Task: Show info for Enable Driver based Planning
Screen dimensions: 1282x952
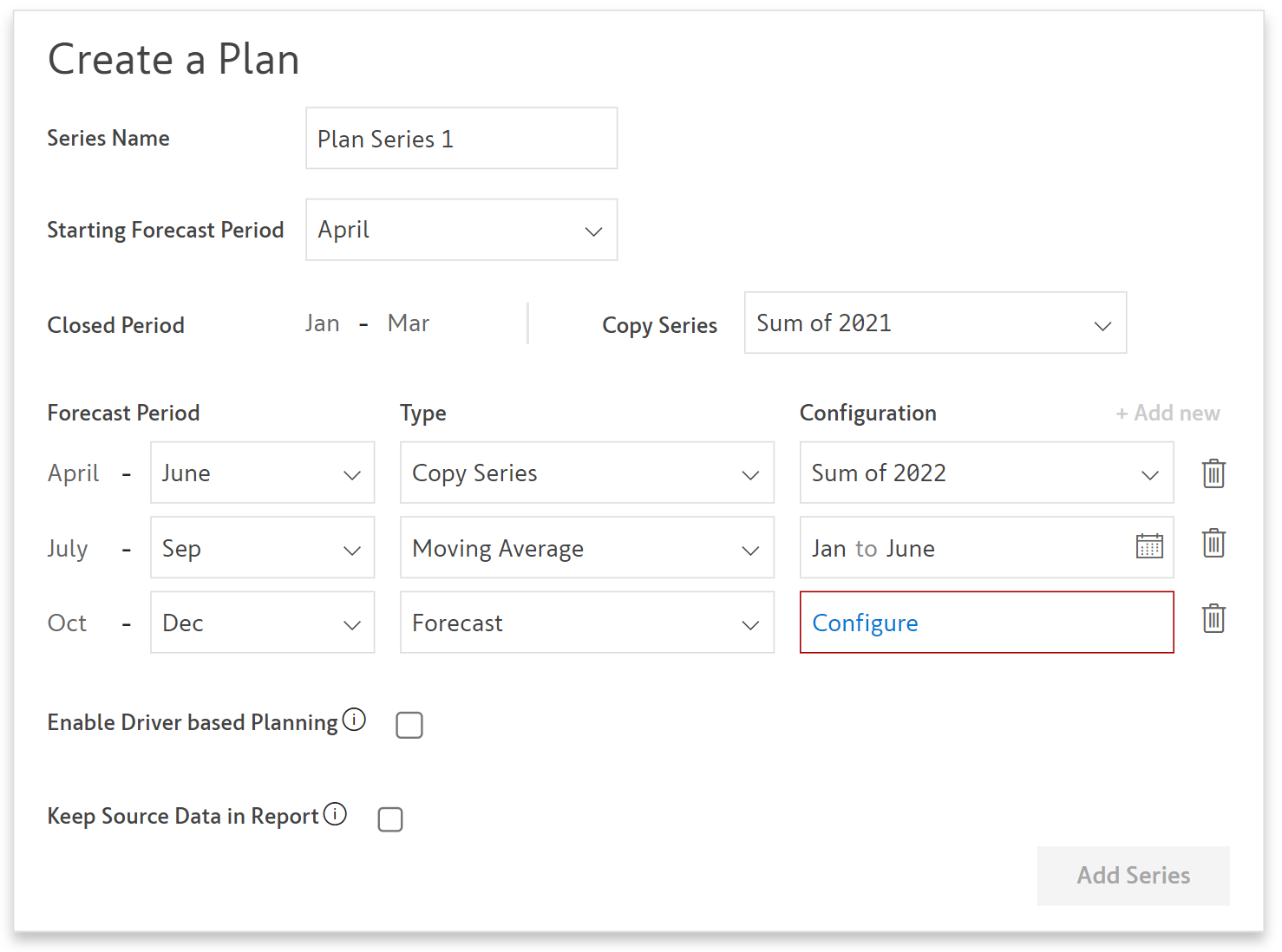Action: tap(354, 720)
